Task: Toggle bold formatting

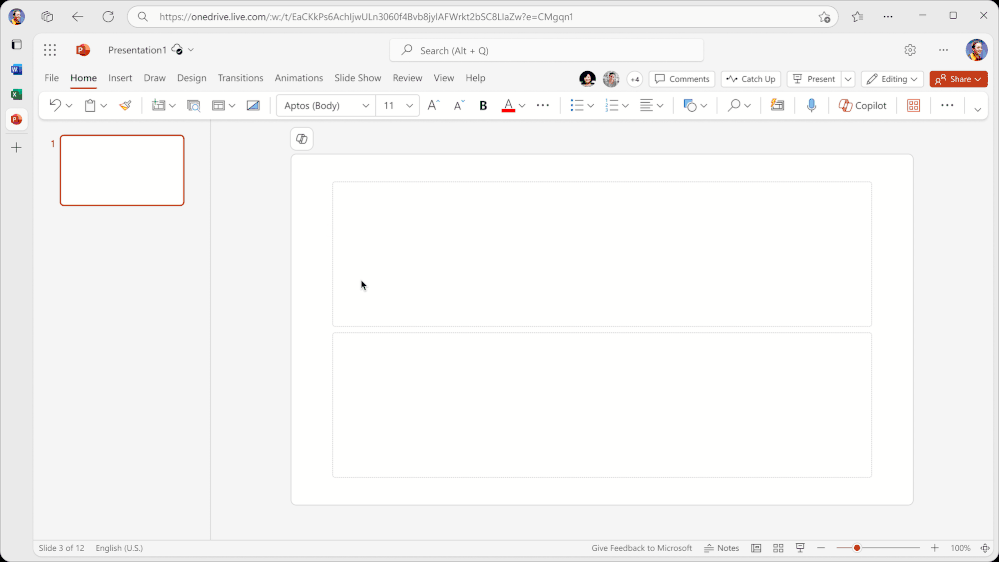Action: tap(483, 105)
